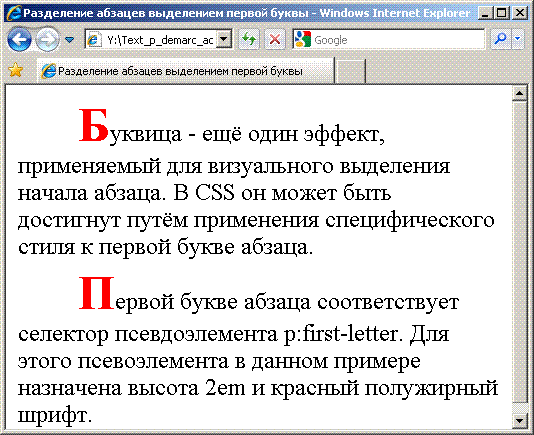This screenshot has width=534, height=435.
Task: Close the Internet Explorer window
Action: [519, 13]
